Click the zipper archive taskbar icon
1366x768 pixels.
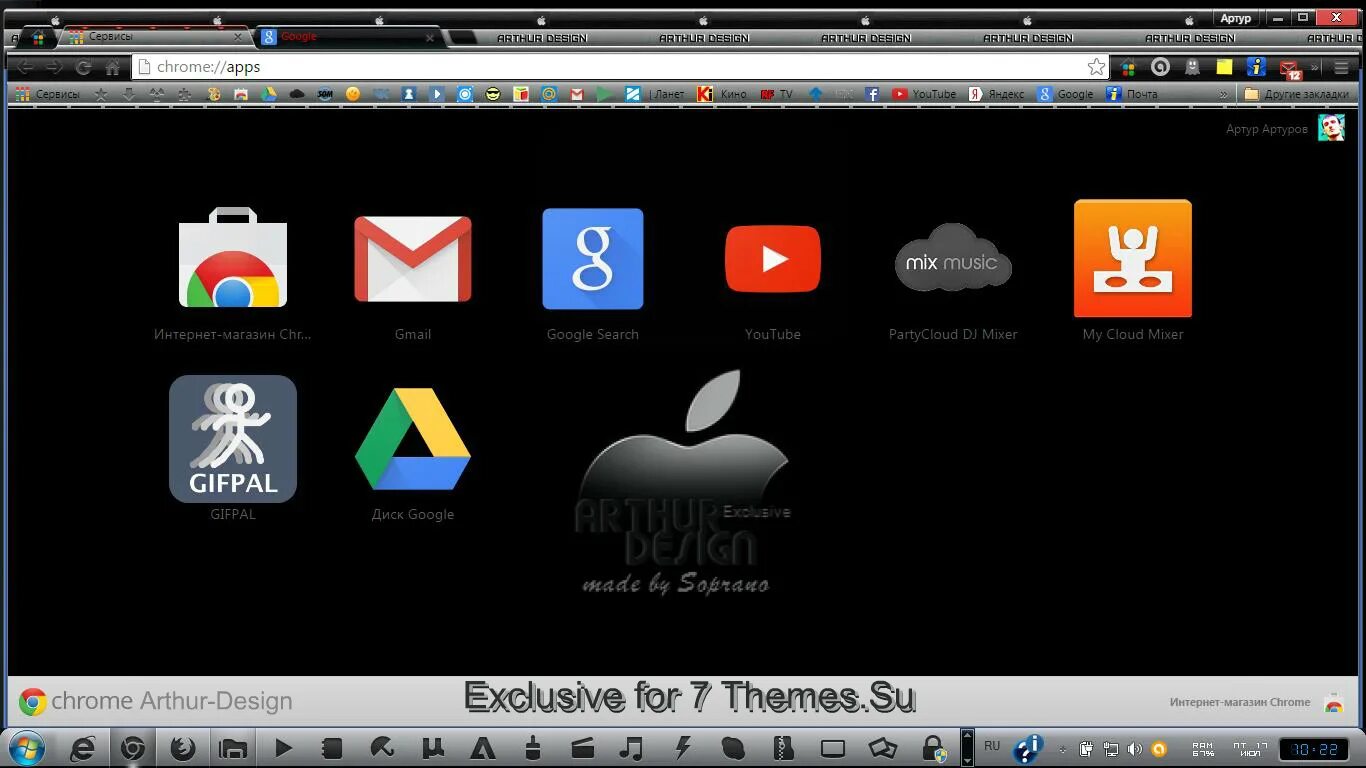[x=783, y=748]
